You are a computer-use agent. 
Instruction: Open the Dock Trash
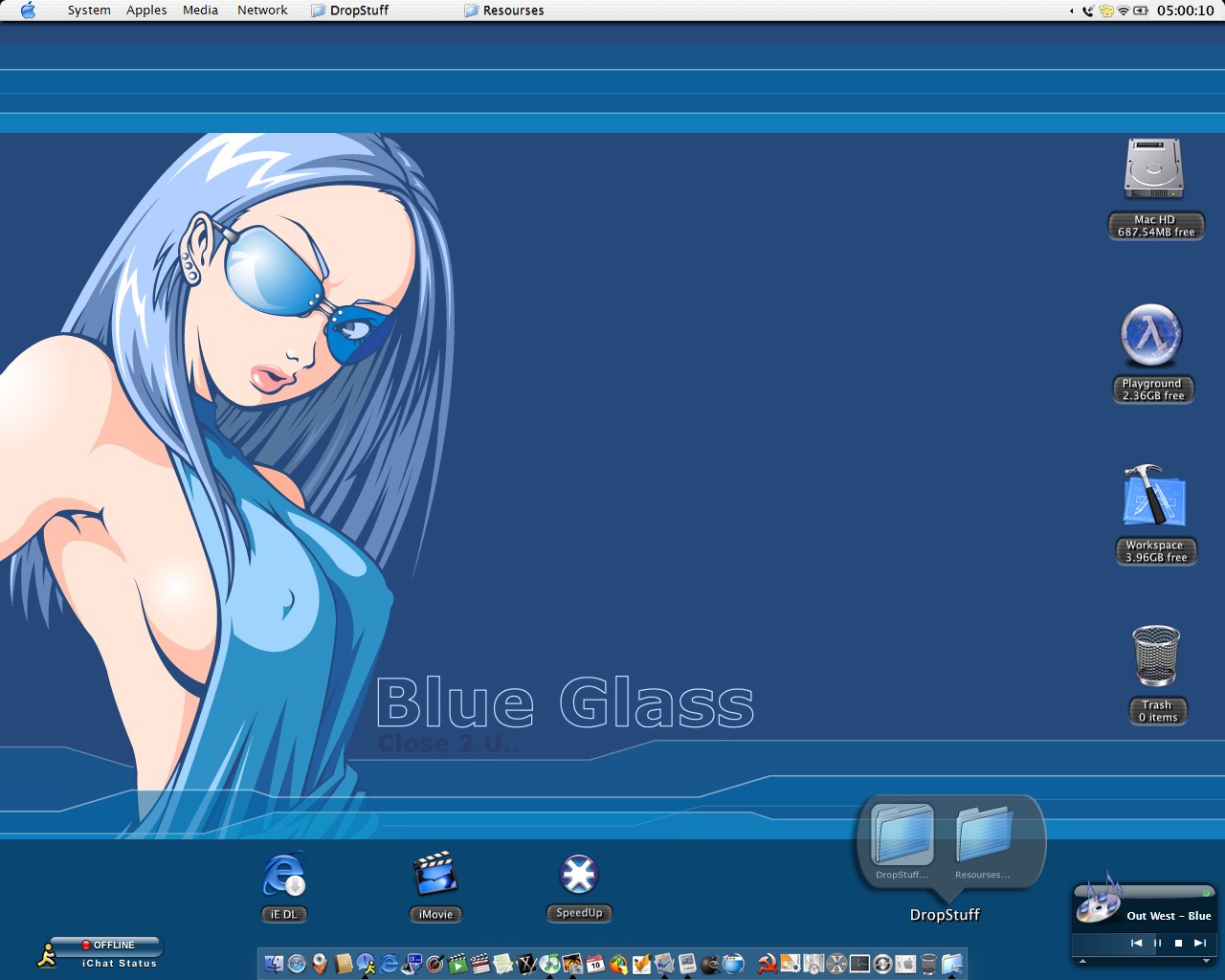(x=928, y=964)
